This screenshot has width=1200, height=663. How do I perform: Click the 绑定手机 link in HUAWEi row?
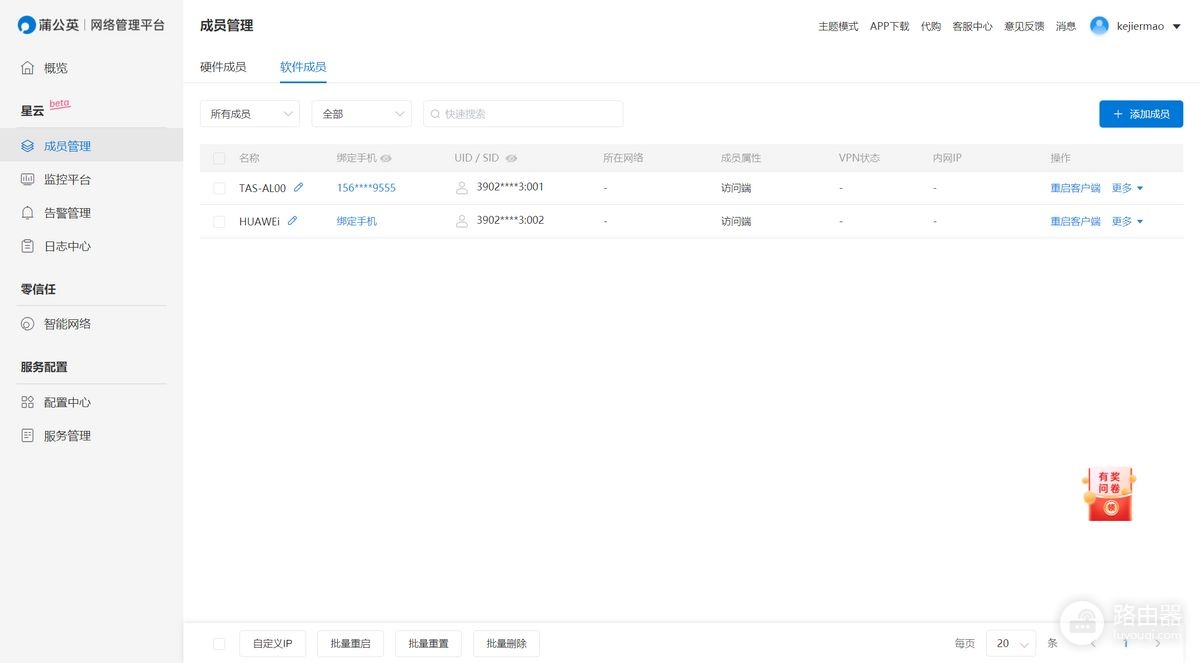pyautogui.click(x=357, y=222)
